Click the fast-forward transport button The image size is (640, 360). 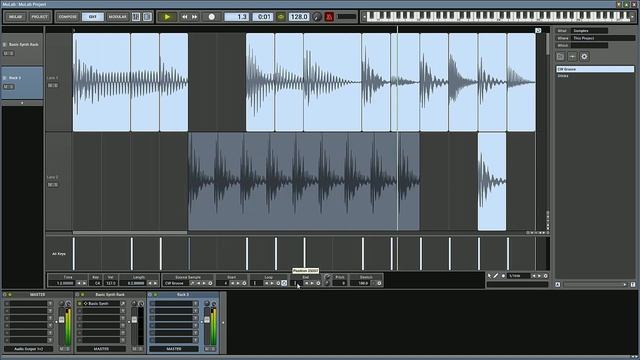pos(195,17)
